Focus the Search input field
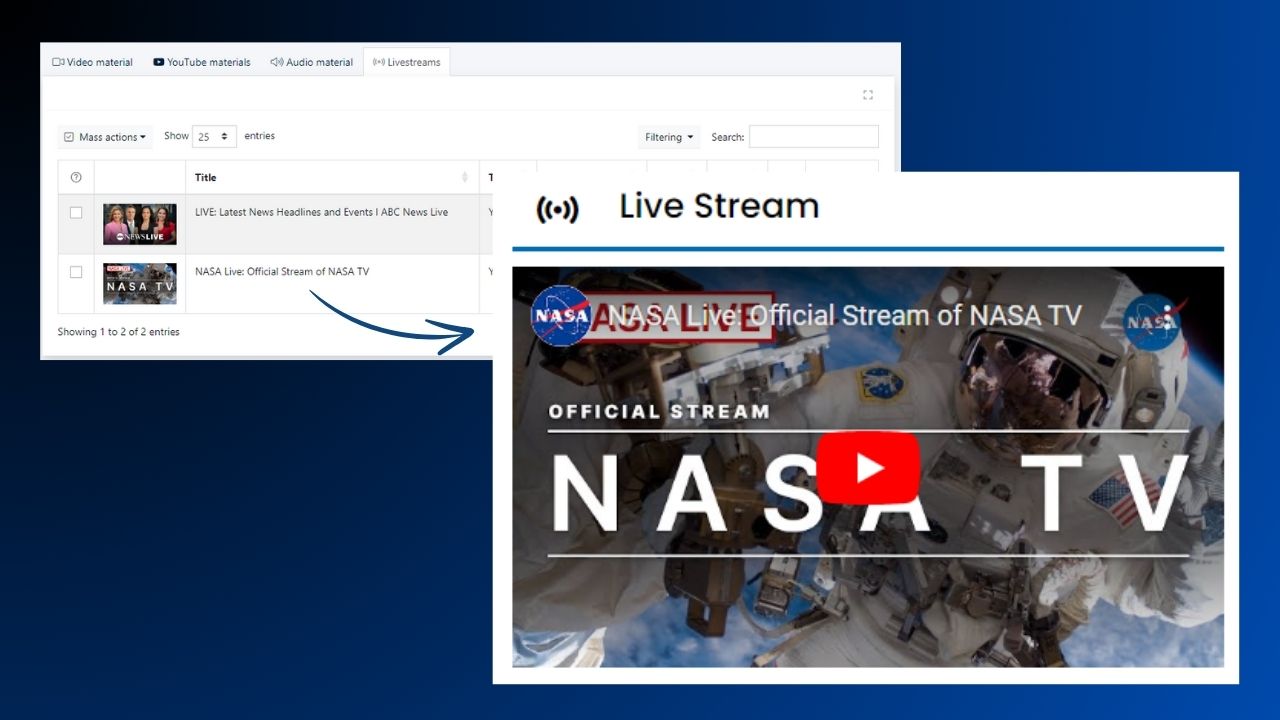 pos(813,137)
